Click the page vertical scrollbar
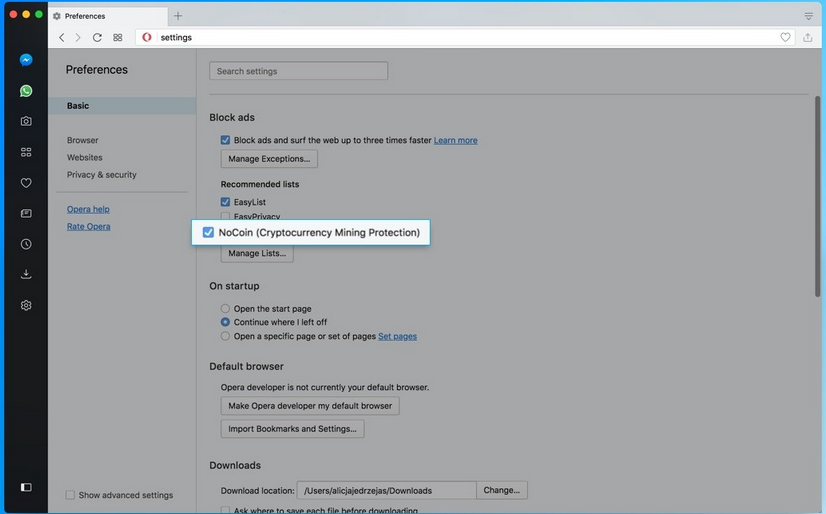This screenshot has width=826, height=514. coord(818,196)
